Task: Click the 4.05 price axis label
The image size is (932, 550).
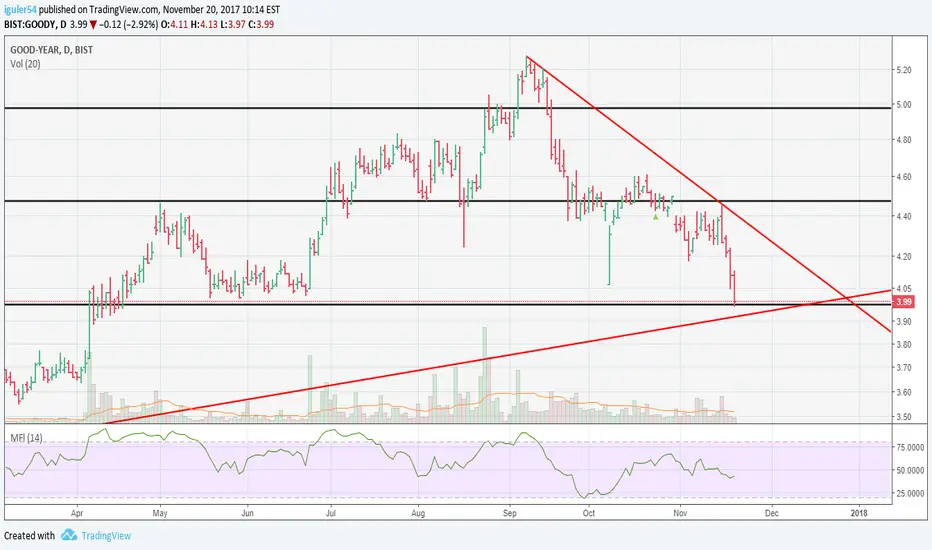Action: 903,289
